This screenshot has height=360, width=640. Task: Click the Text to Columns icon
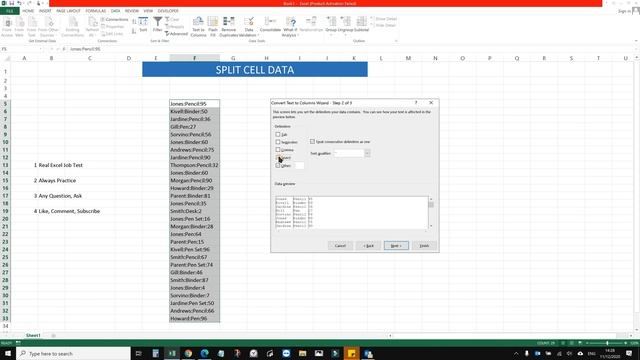pos(198,26)
